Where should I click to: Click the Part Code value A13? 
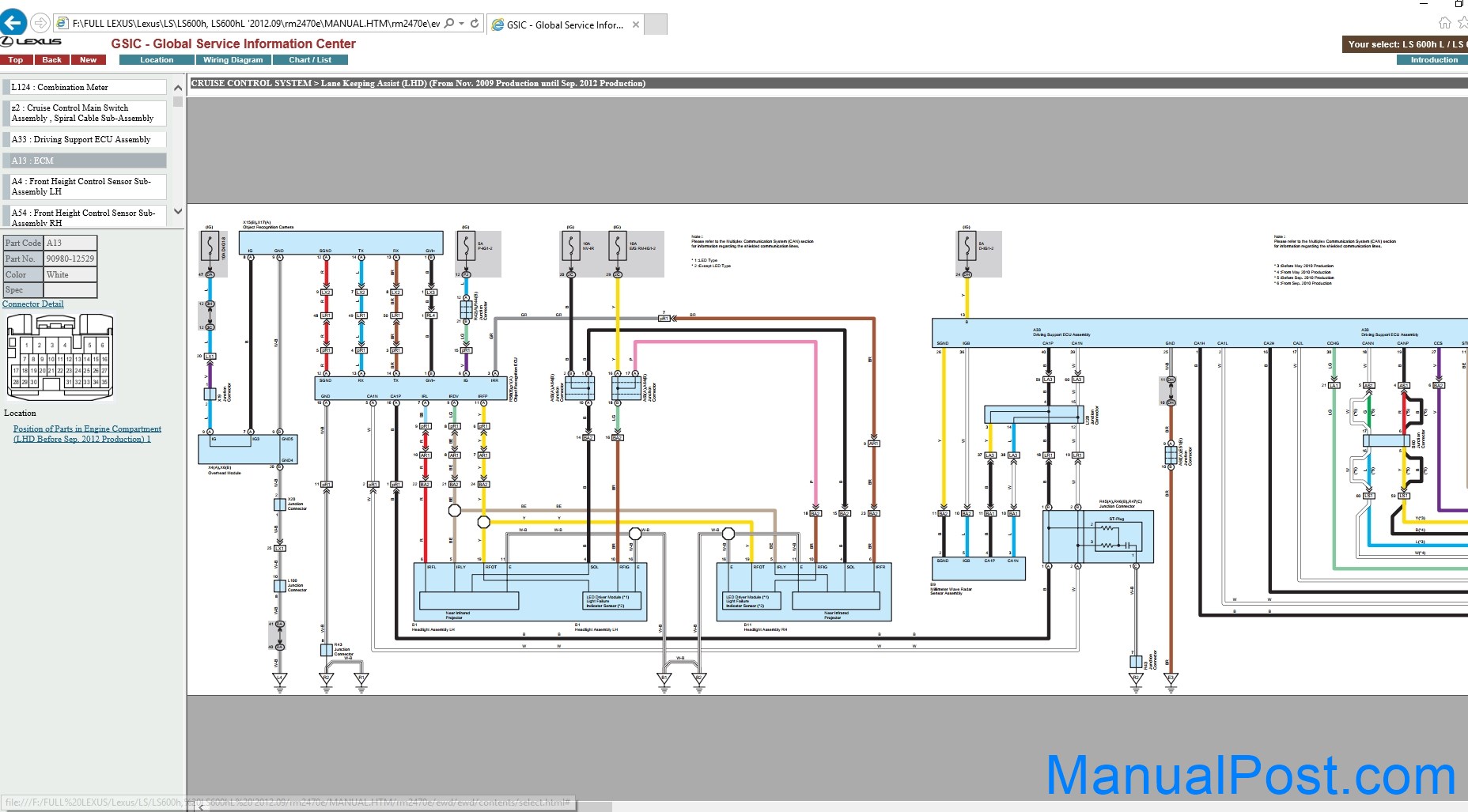70,243
